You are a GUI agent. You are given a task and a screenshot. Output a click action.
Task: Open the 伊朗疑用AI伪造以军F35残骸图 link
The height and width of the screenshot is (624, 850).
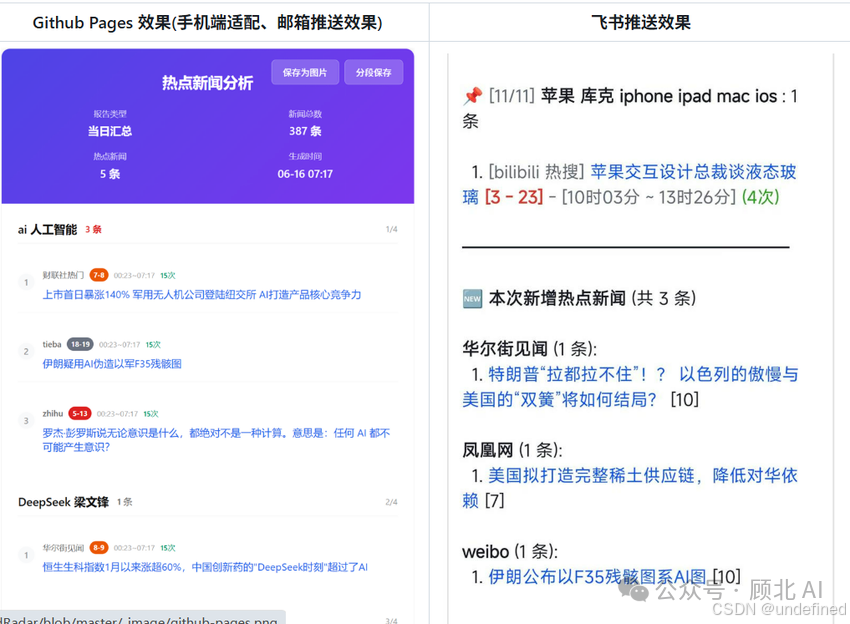[112, 364]
